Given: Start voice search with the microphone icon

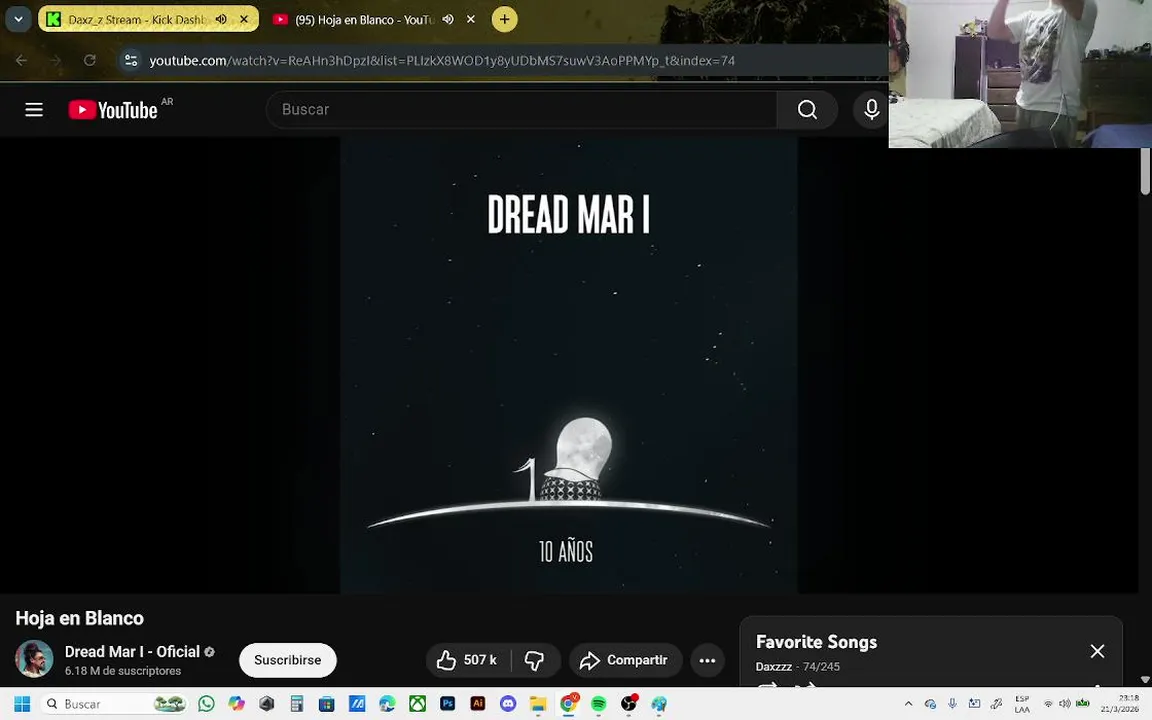Looking at the screenshot, I should pos(871,109).
